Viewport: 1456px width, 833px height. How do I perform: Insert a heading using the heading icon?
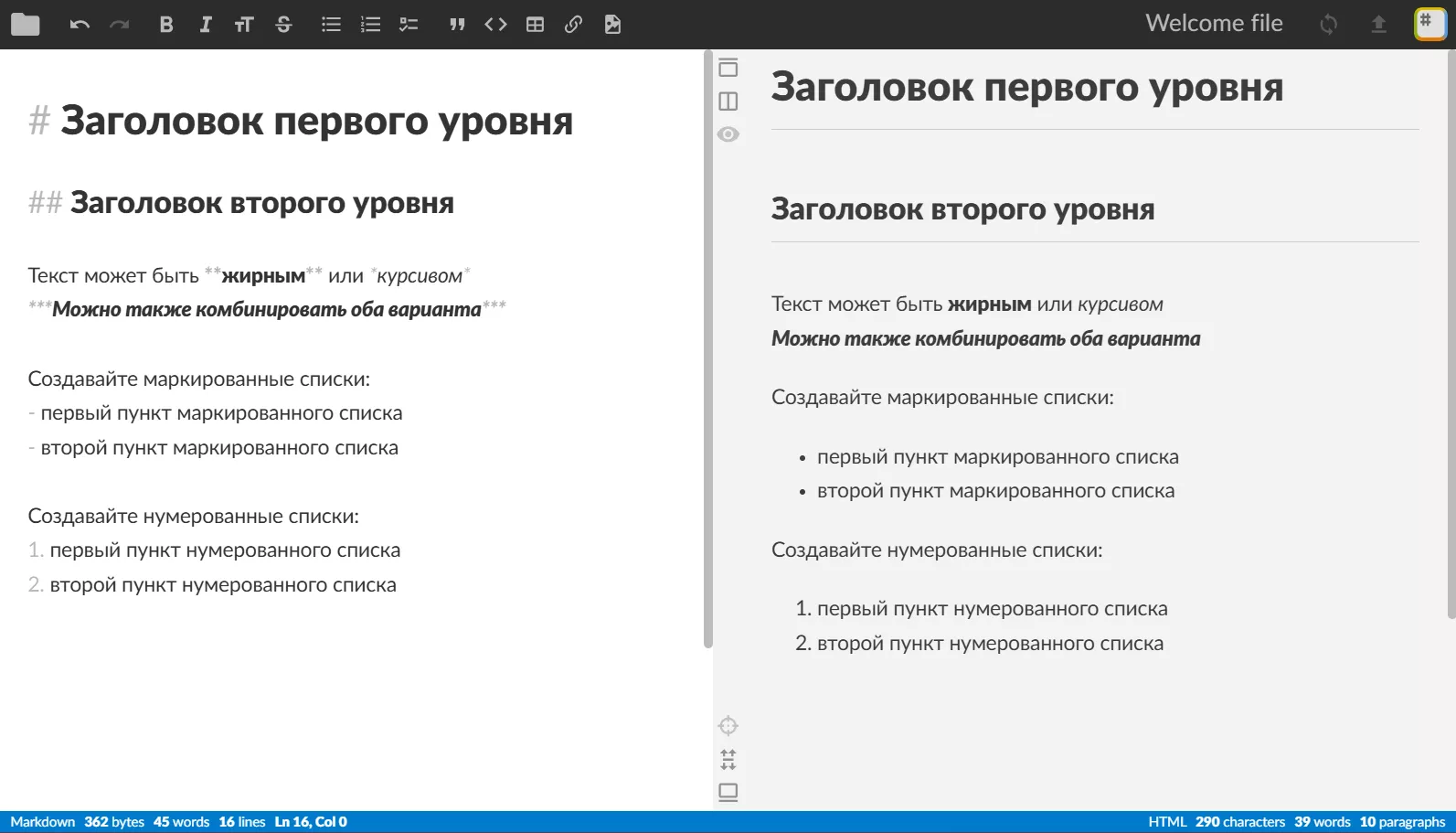click(244, 25)
